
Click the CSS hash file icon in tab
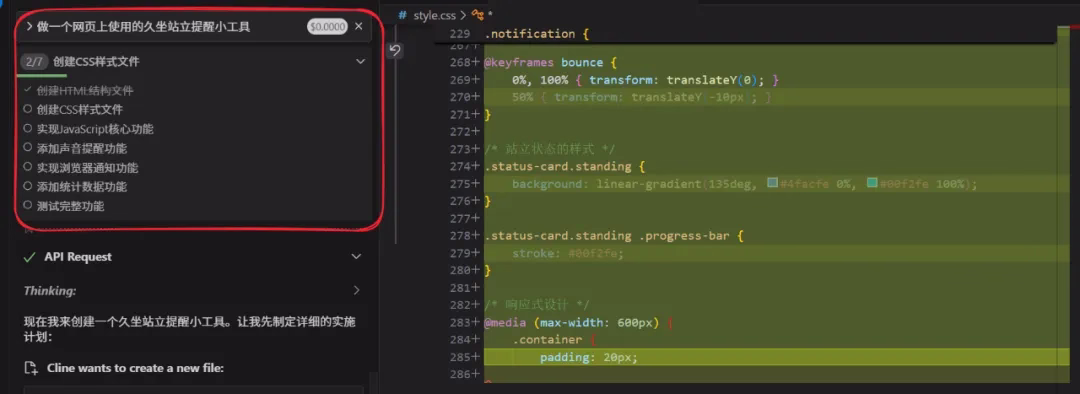tap(403, 14)
